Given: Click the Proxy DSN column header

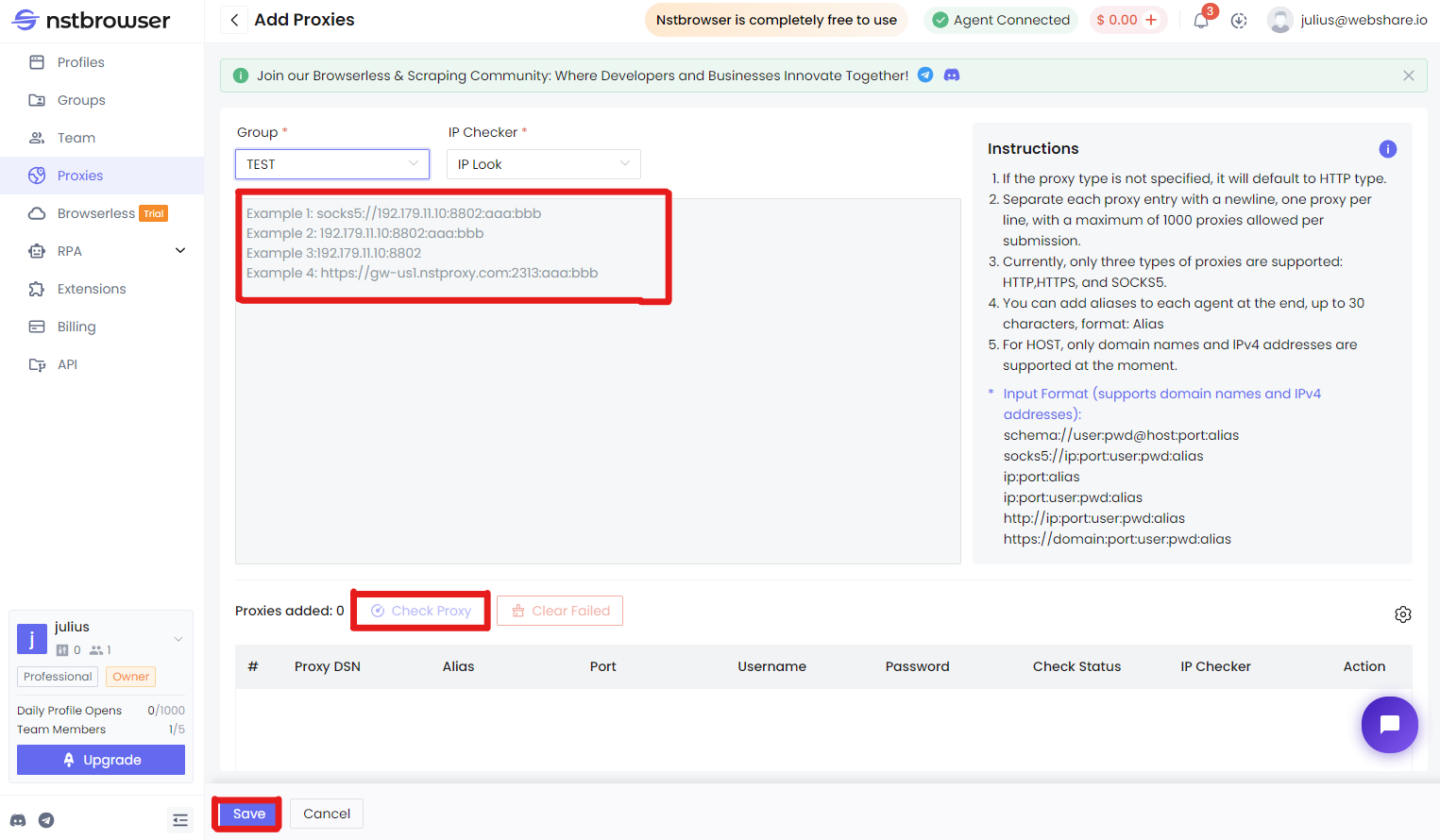Looking at the screenshot, I should tap(328, 666).
